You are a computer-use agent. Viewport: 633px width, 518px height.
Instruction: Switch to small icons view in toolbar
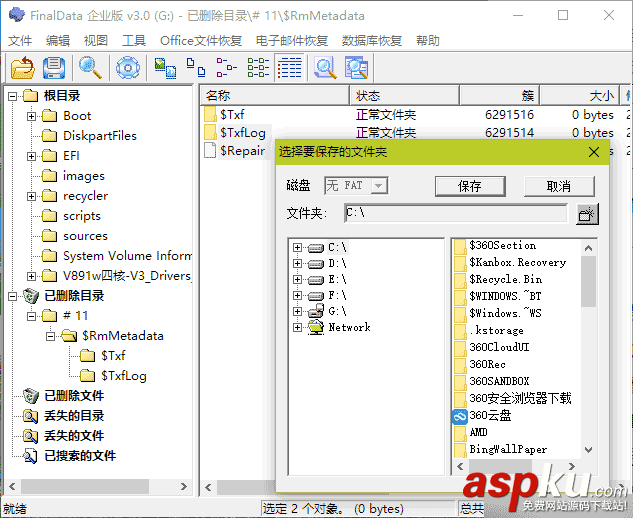pyautogui.click(x=196, y=67)
